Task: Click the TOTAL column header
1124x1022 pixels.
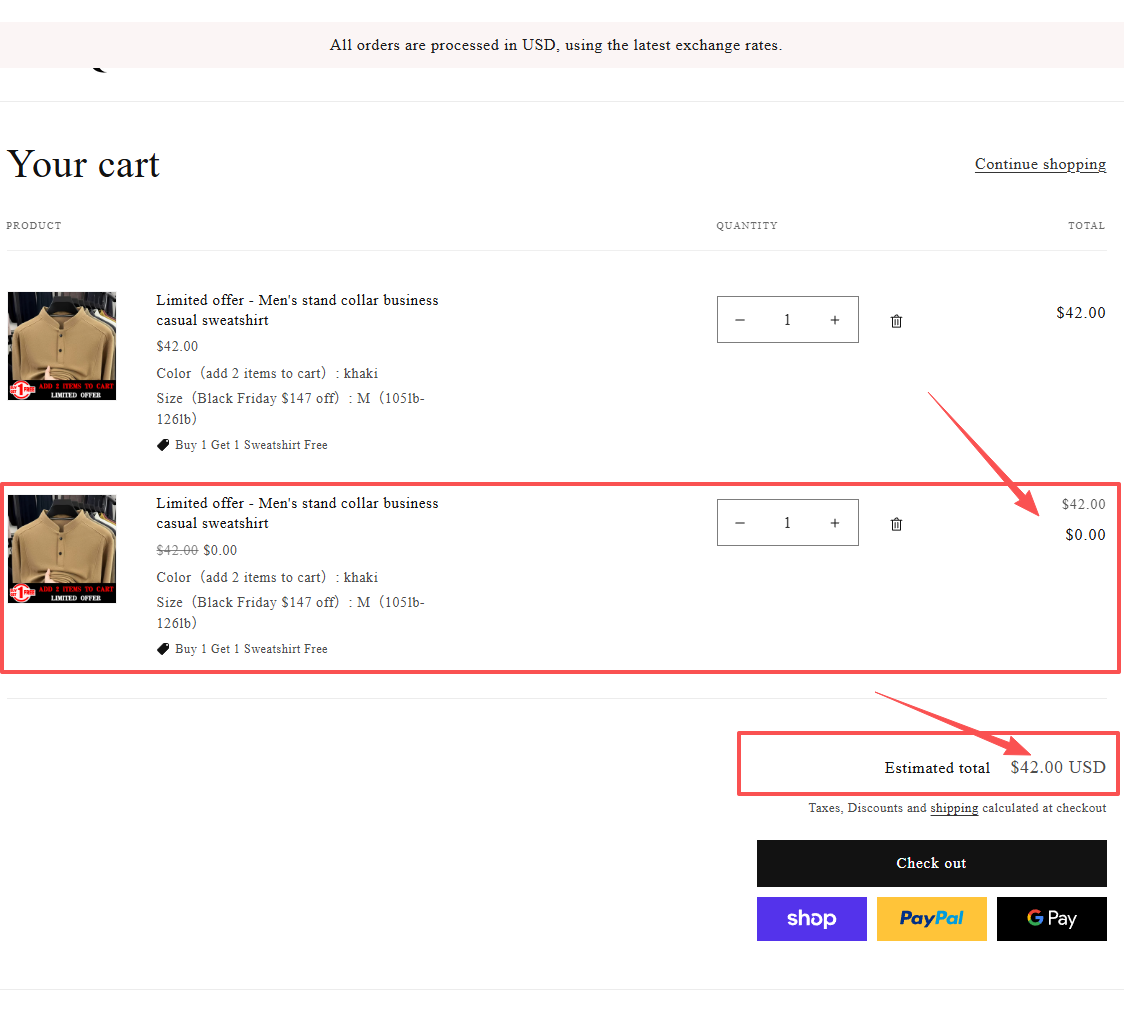Action: coord(1086,225)
